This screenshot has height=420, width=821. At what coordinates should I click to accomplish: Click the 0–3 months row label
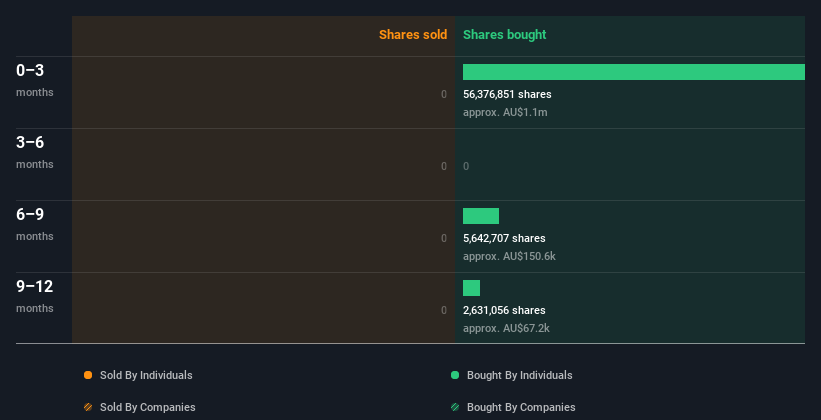click(x=35, y=80)
